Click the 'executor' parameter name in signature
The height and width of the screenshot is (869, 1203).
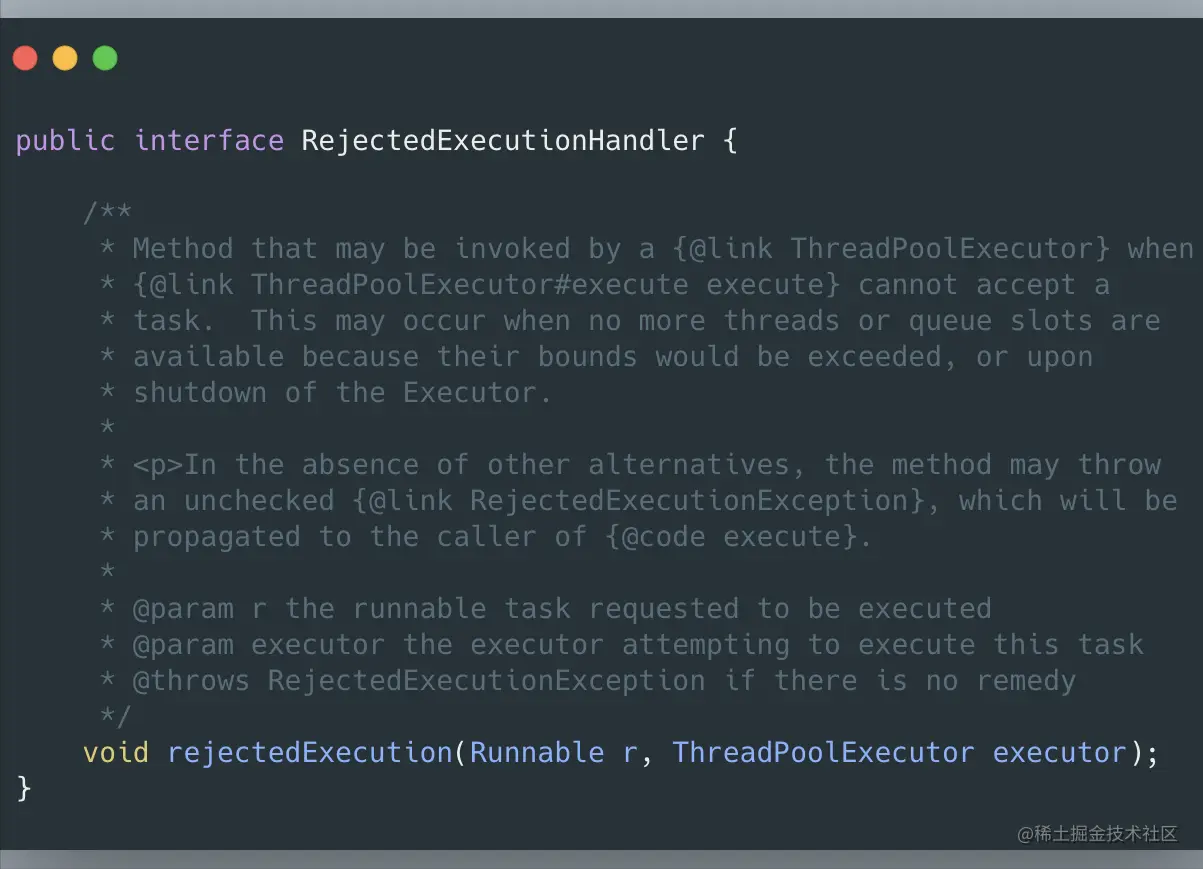tap(1060, 753)
